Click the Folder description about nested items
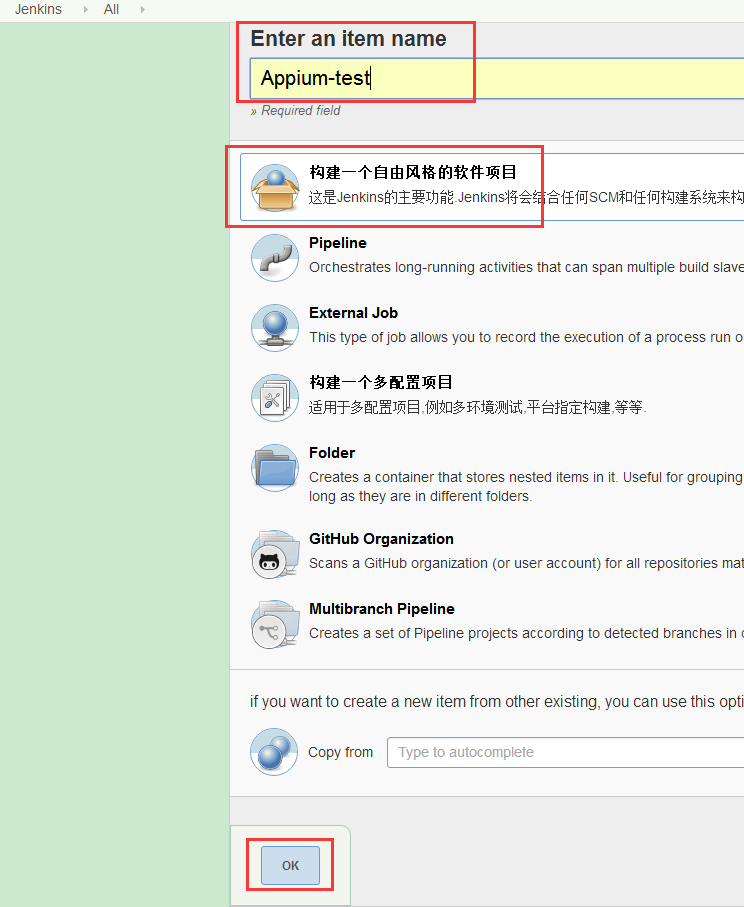This screenshot has height=907, width=744. [526, 486]
